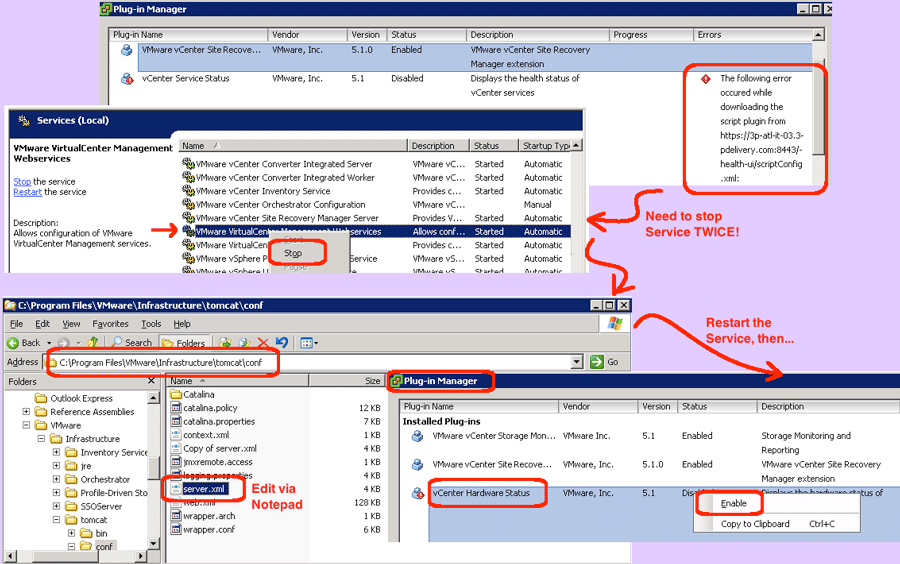
Task: Close the Folders pane with its X
Action: tap(151, 380)
